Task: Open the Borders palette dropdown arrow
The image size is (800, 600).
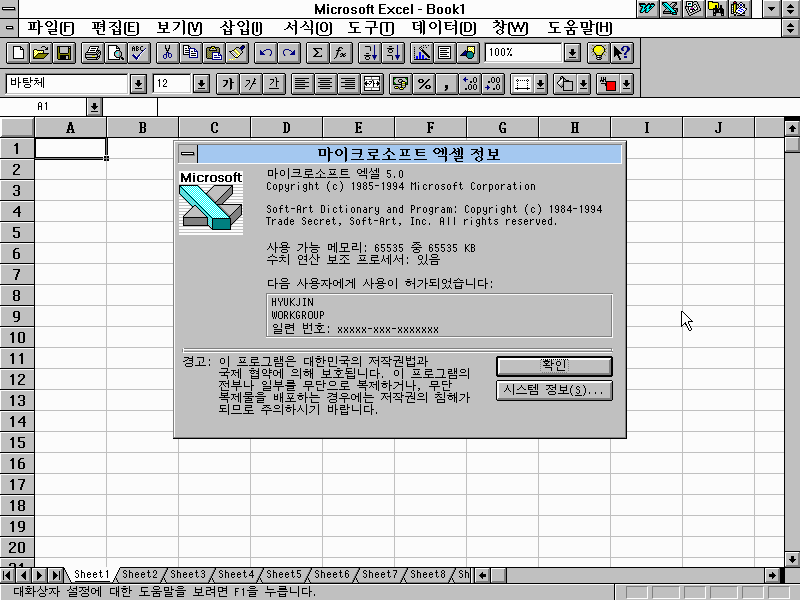Action: (540, 84)
